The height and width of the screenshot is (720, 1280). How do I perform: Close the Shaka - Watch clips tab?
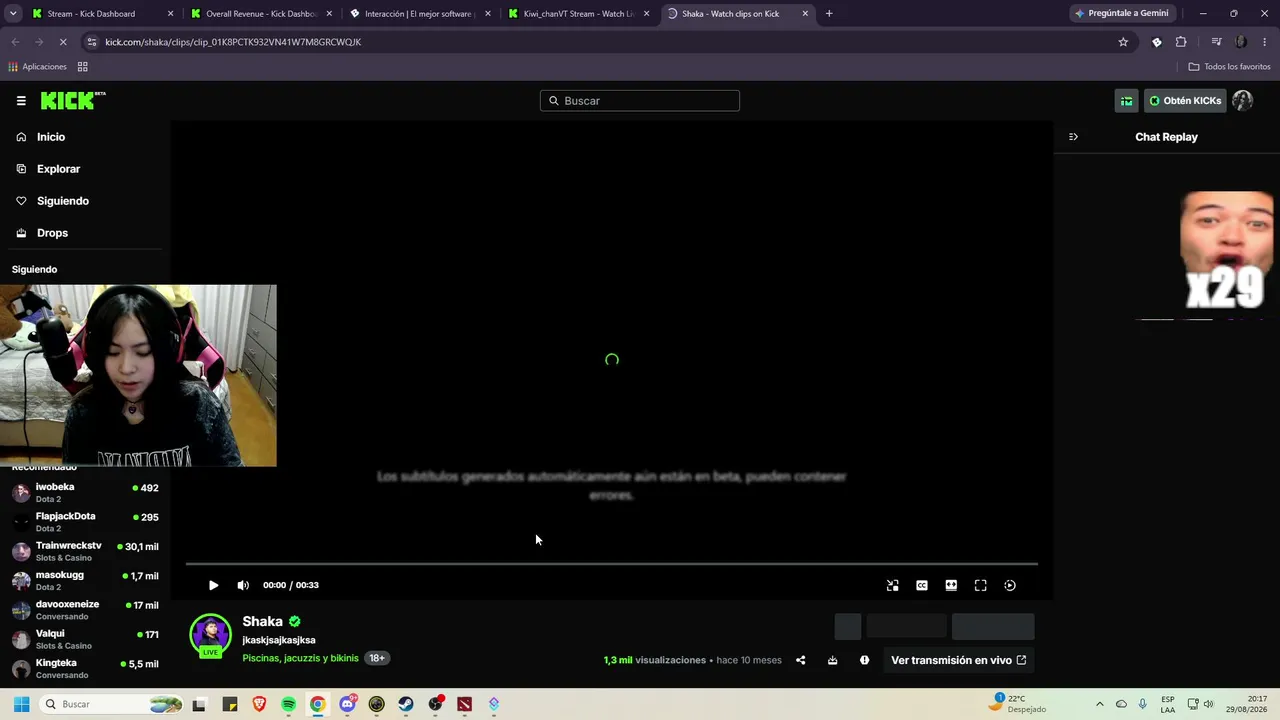(x=805, y=14)
